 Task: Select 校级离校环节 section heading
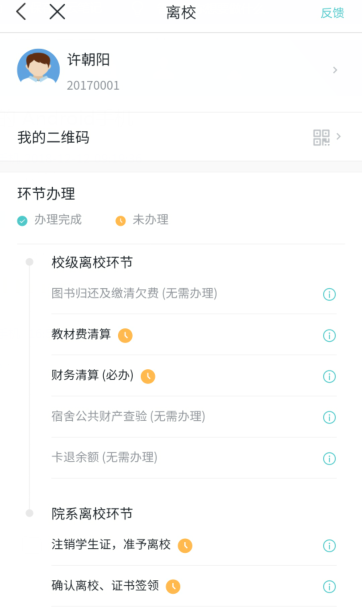(x=92, y=263)
